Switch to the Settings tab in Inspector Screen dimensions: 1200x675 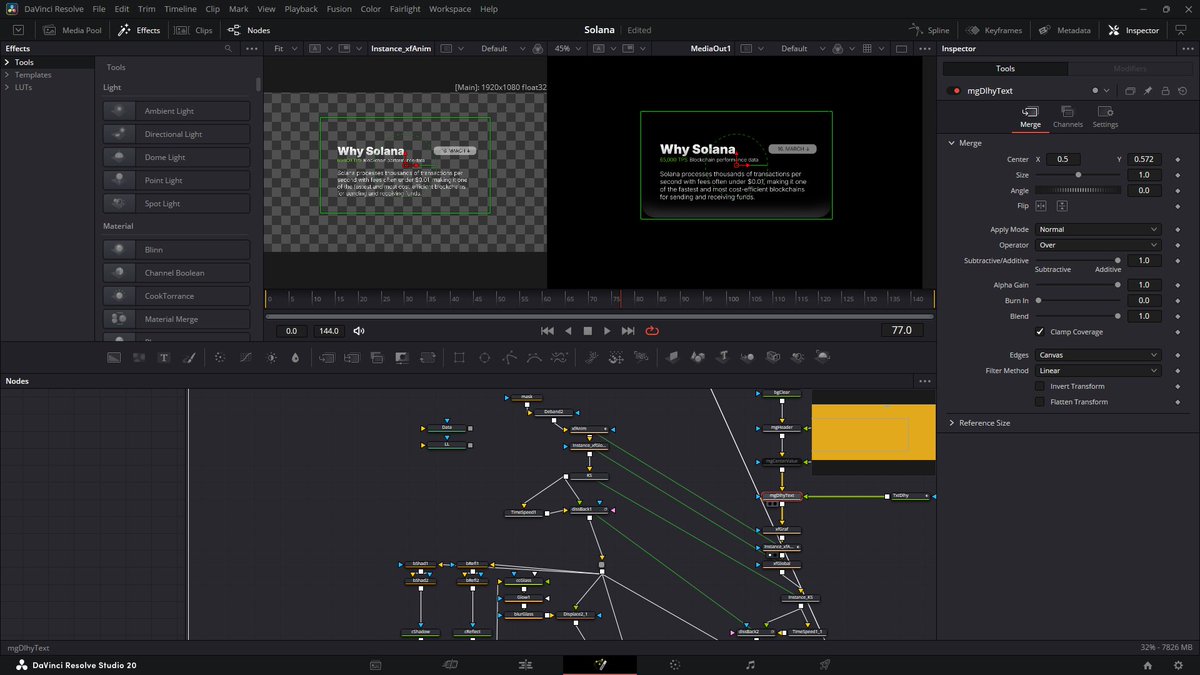1105,117
